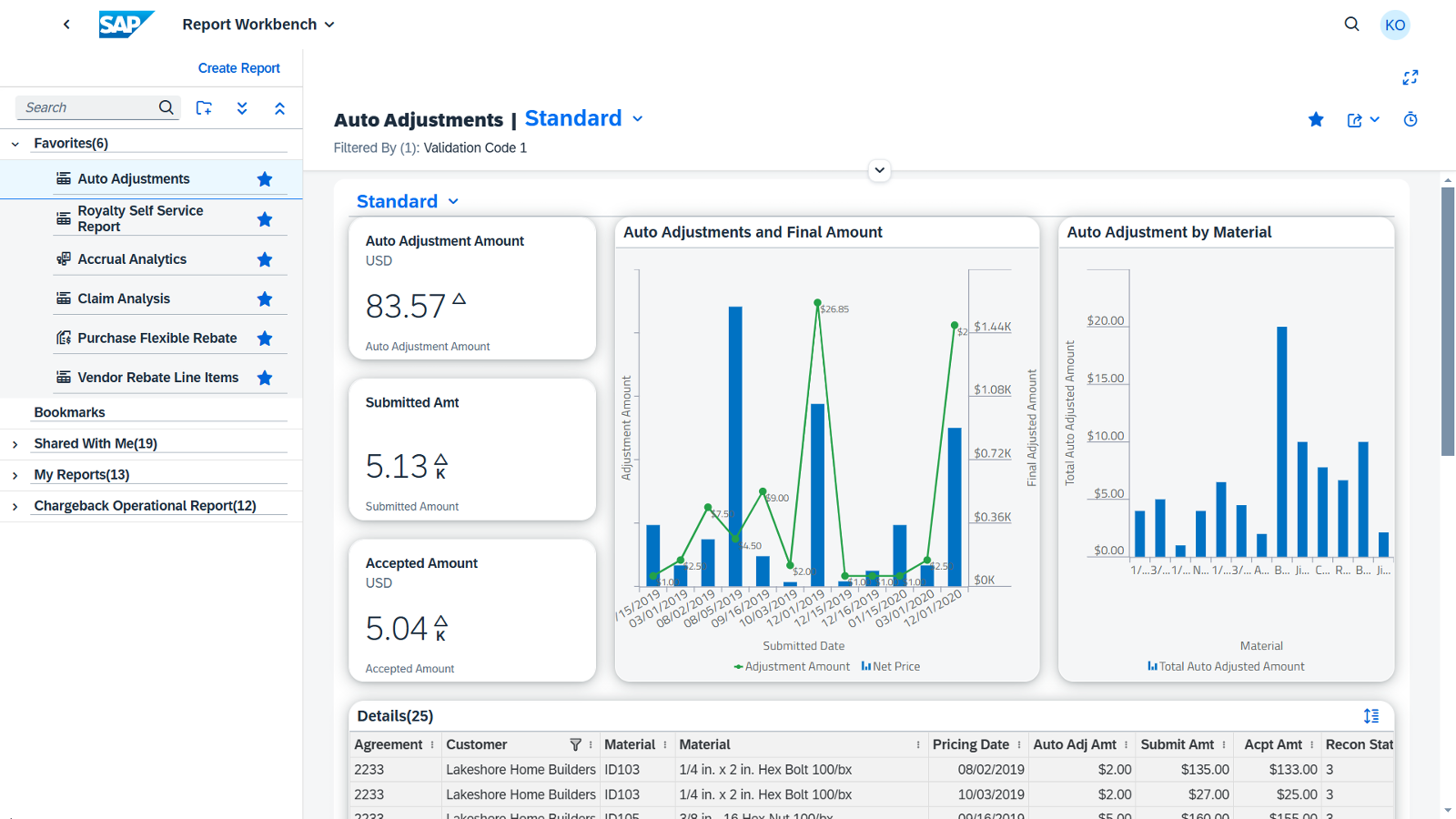This screenshot has width=1456, height=819.
Task: Click the filter icon on the Customer column
Action: pos(575,744)
